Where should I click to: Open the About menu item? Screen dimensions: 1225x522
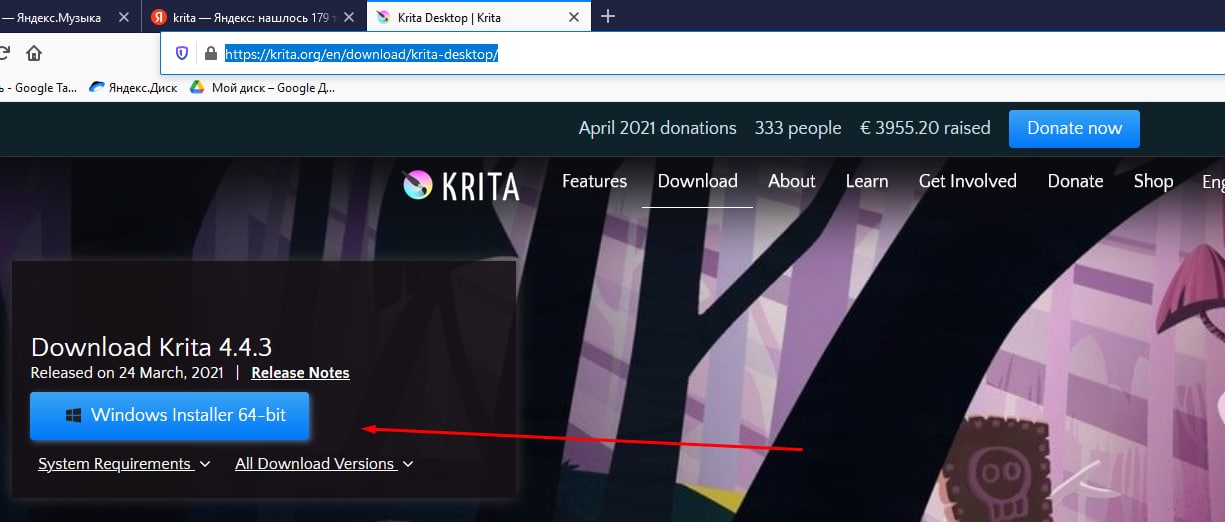792,181
